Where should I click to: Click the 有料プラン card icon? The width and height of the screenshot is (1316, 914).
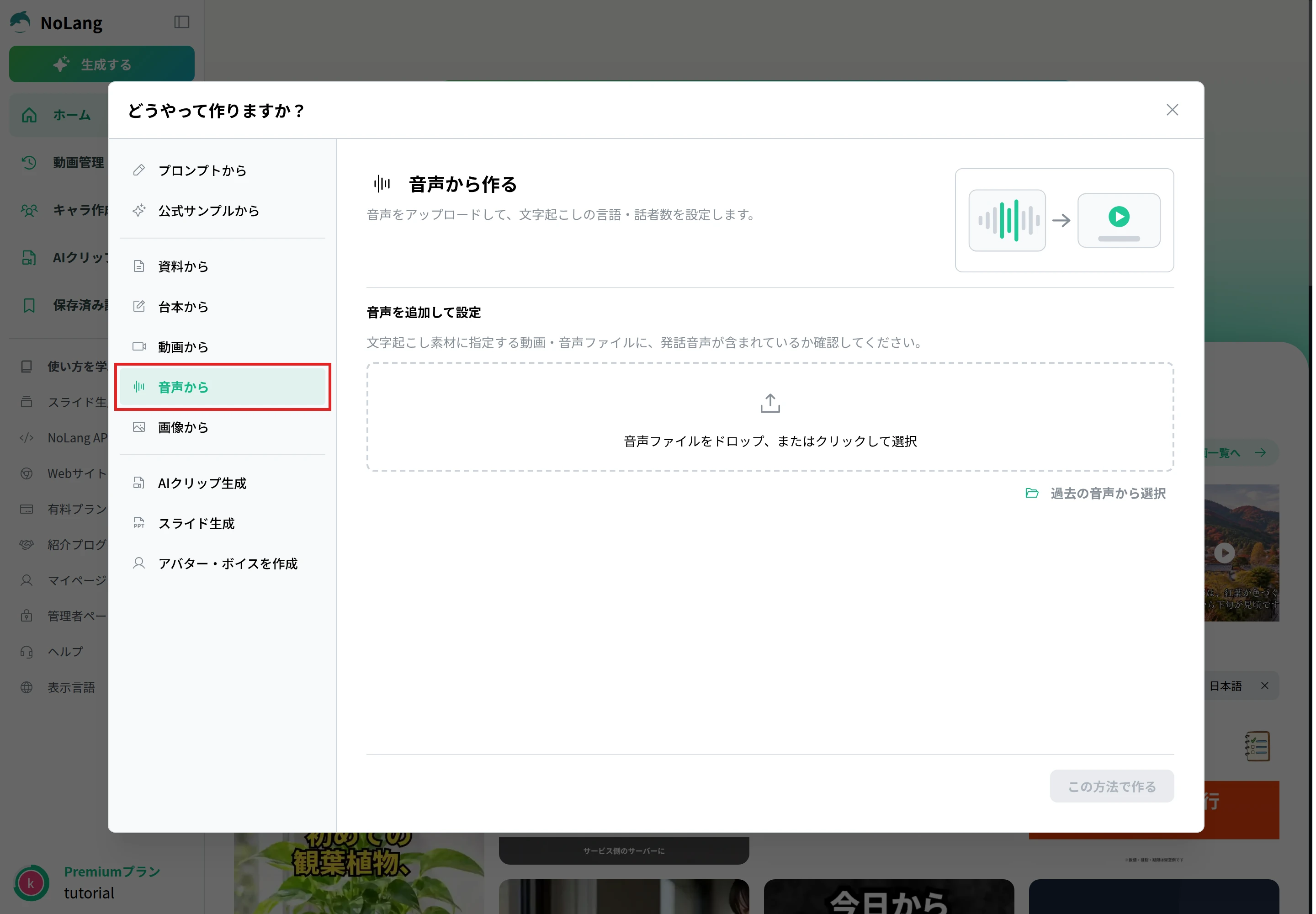pos(27,509)
